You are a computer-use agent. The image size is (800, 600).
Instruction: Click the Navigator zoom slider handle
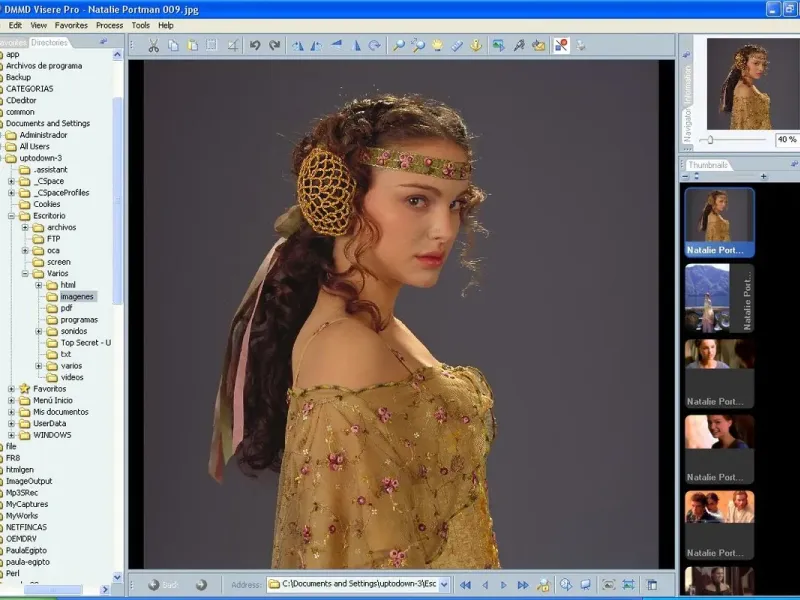(x=710, y=139)
